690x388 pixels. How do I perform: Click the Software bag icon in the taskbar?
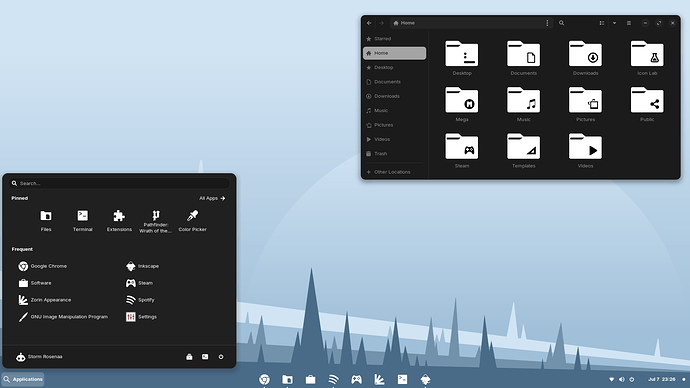click(310, 379)
